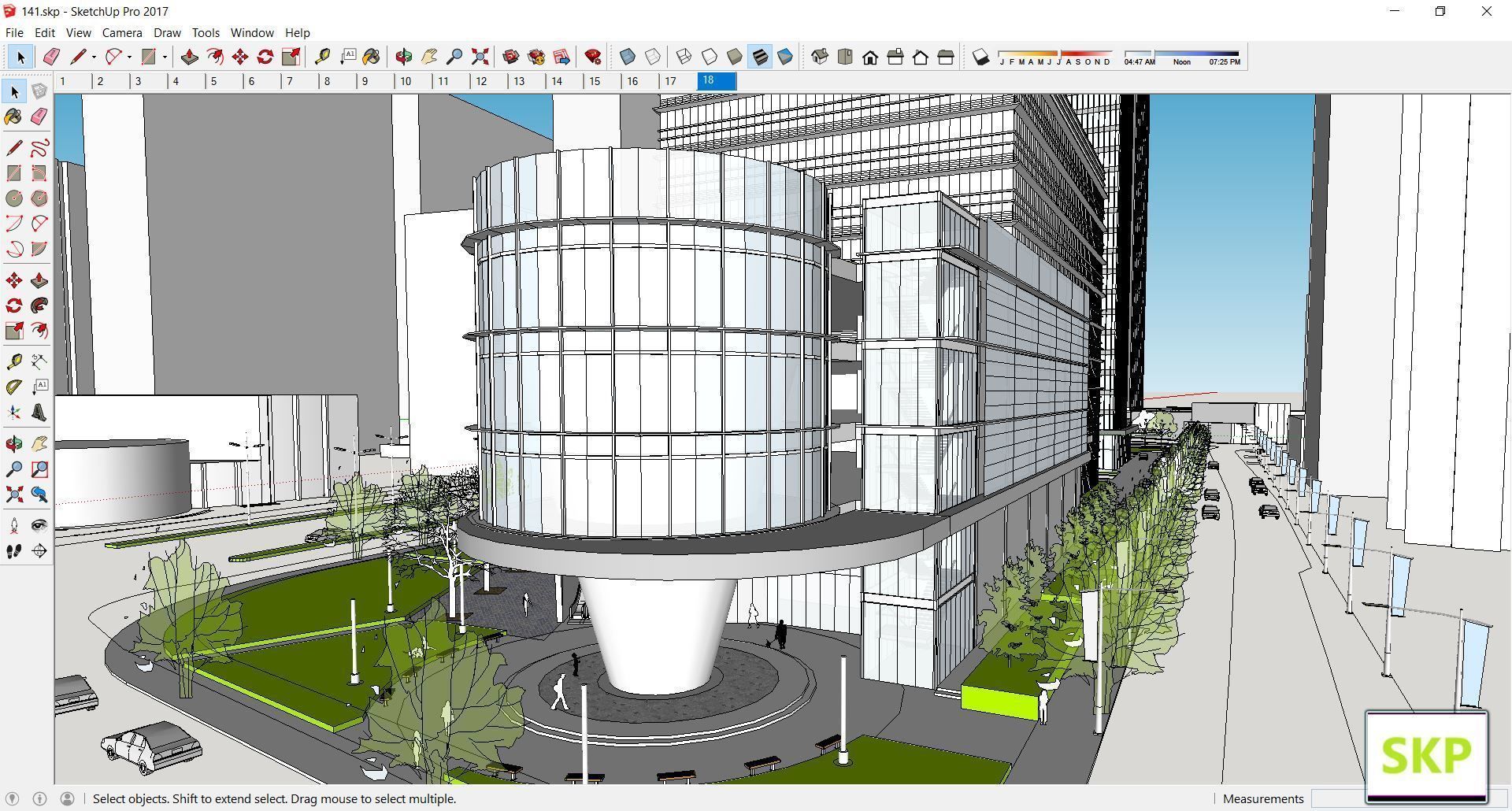Viewport: 1512px width, 811px height.
Task: Switch to Left view
Action: click(946, 57)
